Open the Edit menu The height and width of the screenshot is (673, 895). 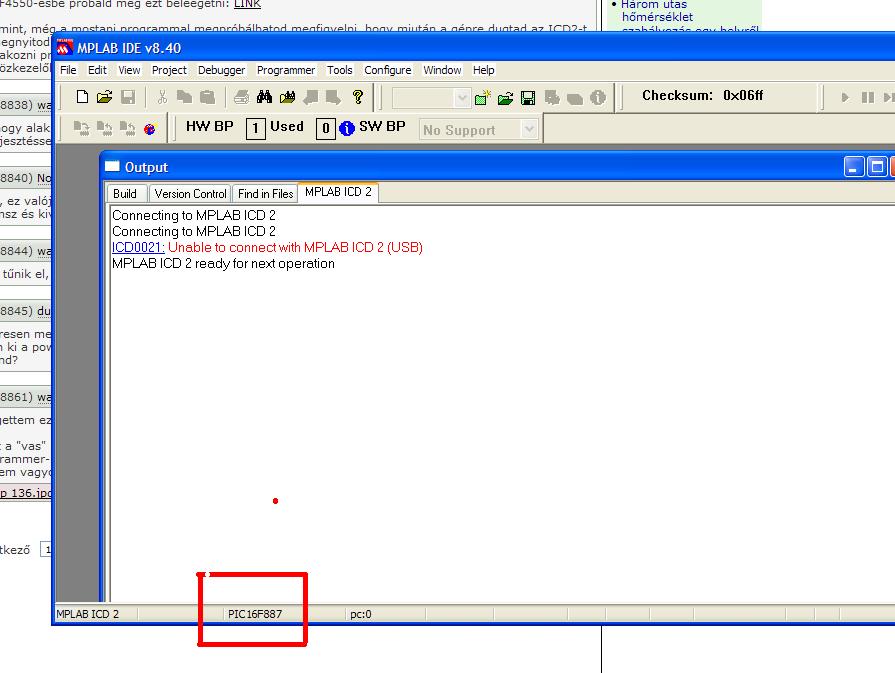[97, 70]
